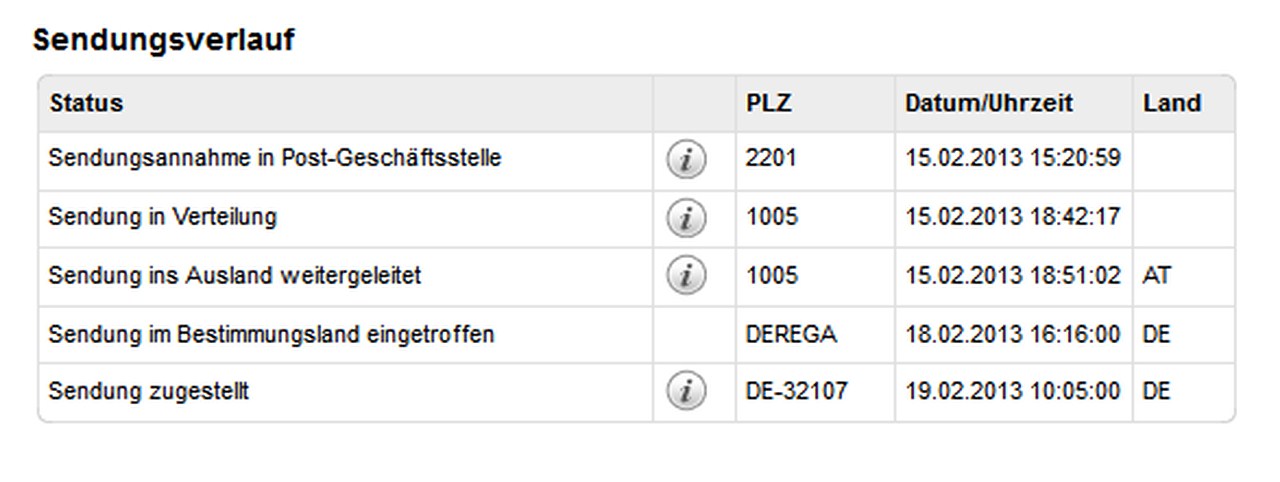
Task: Click the PLZ column header
Action: click(769, 103)
